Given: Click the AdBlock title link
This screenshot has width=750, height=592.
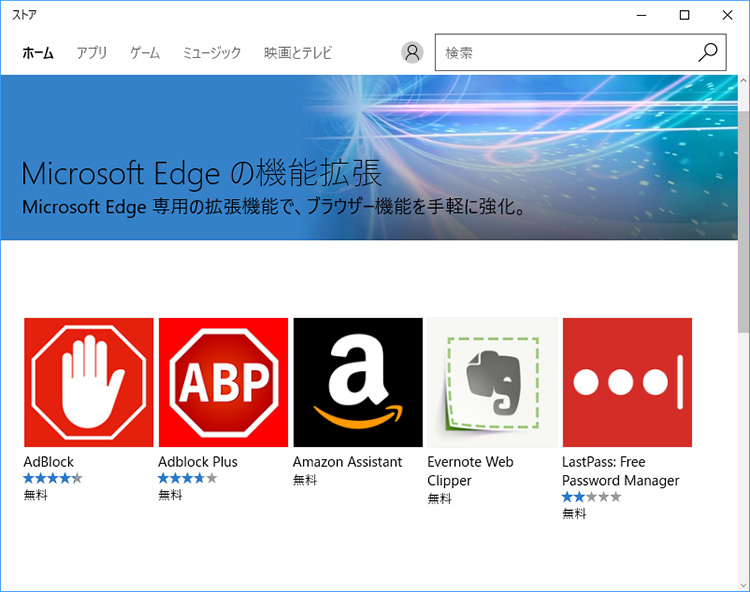Looking at the screenshot, I should [49, 462].
